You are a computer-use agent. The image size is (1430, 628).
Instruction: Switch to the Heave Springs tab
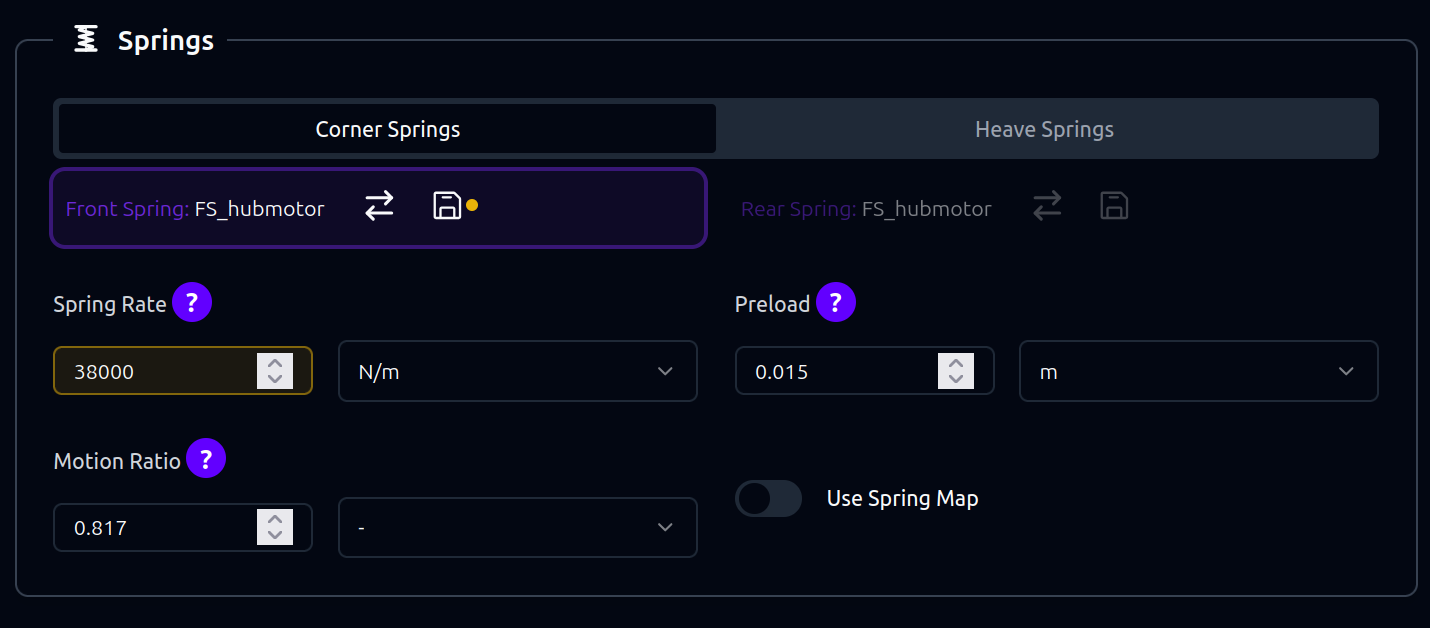(x=1044, y=129)
